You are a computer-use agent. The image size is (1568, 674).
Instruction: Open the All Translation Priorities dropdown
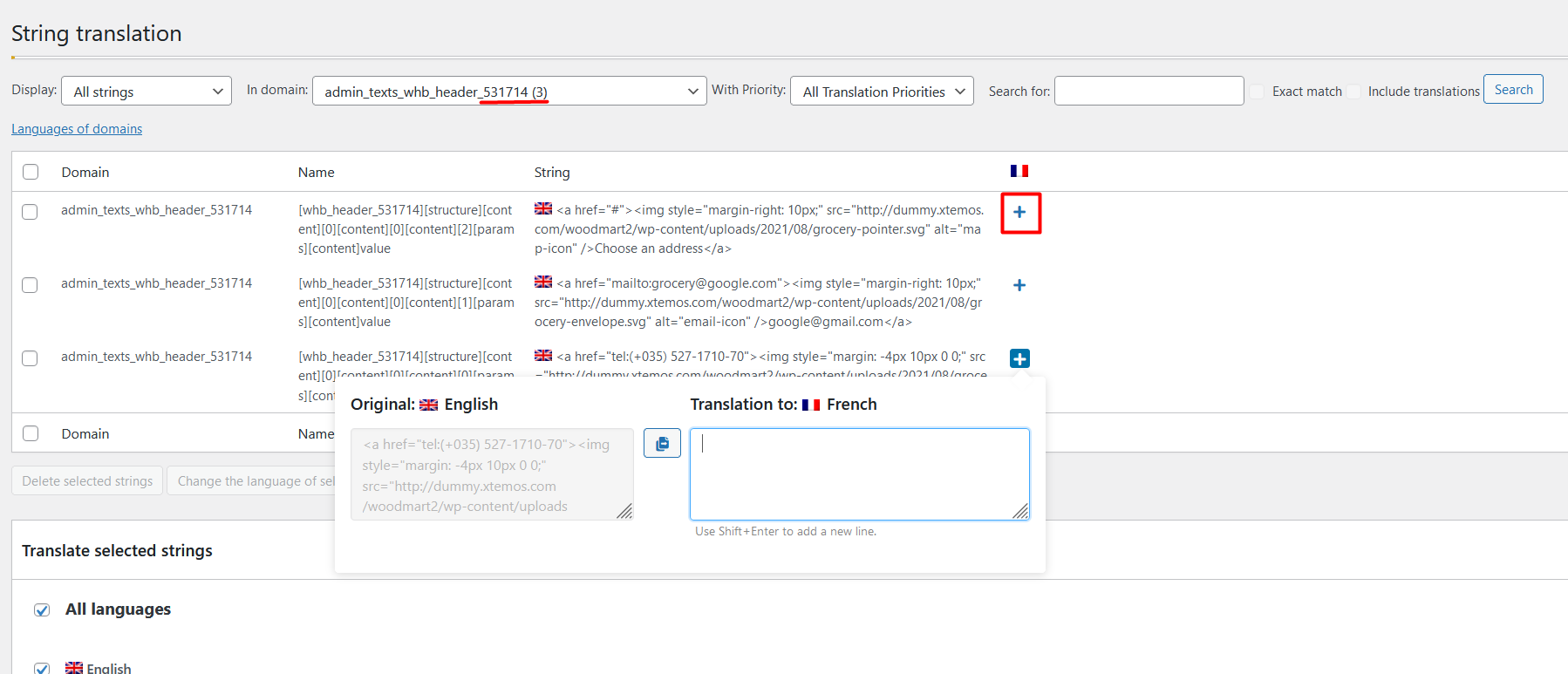tap(882, 92)
